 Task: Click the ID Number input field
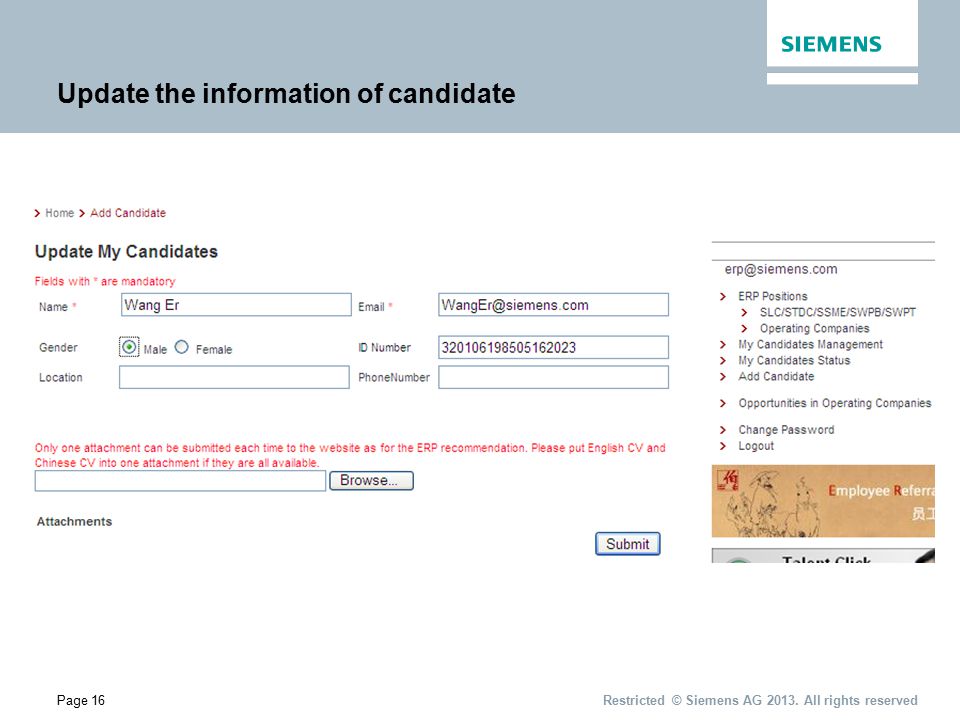pos(553,347)
